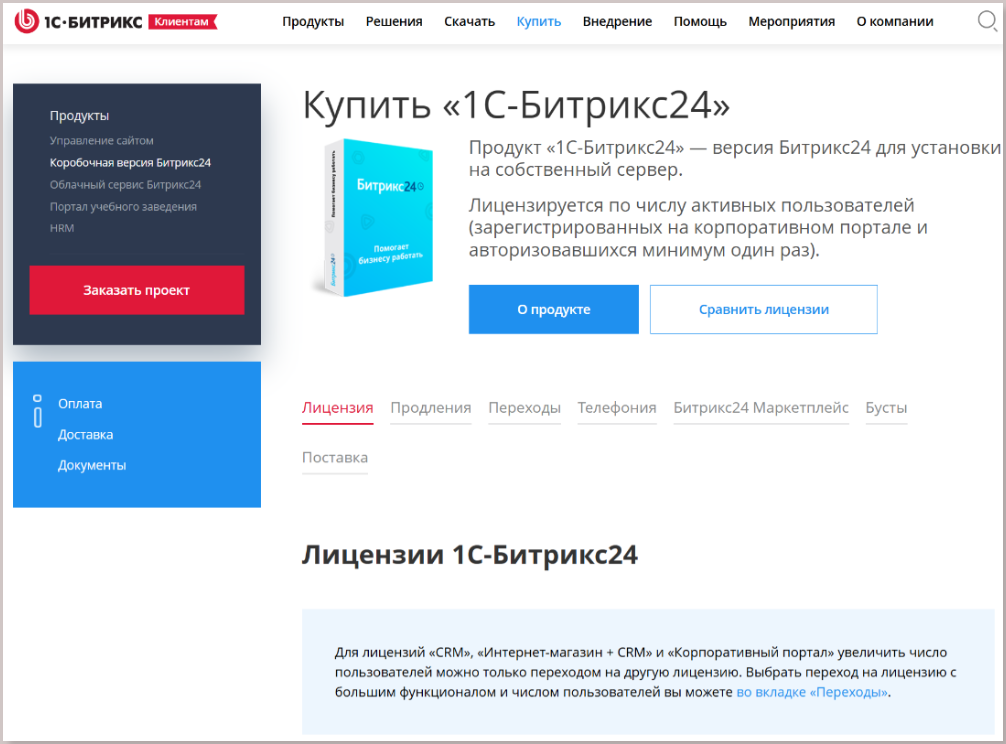
Task: Open Облачный сервис Битрикс24 sidebar link
Action: point(125,185)
